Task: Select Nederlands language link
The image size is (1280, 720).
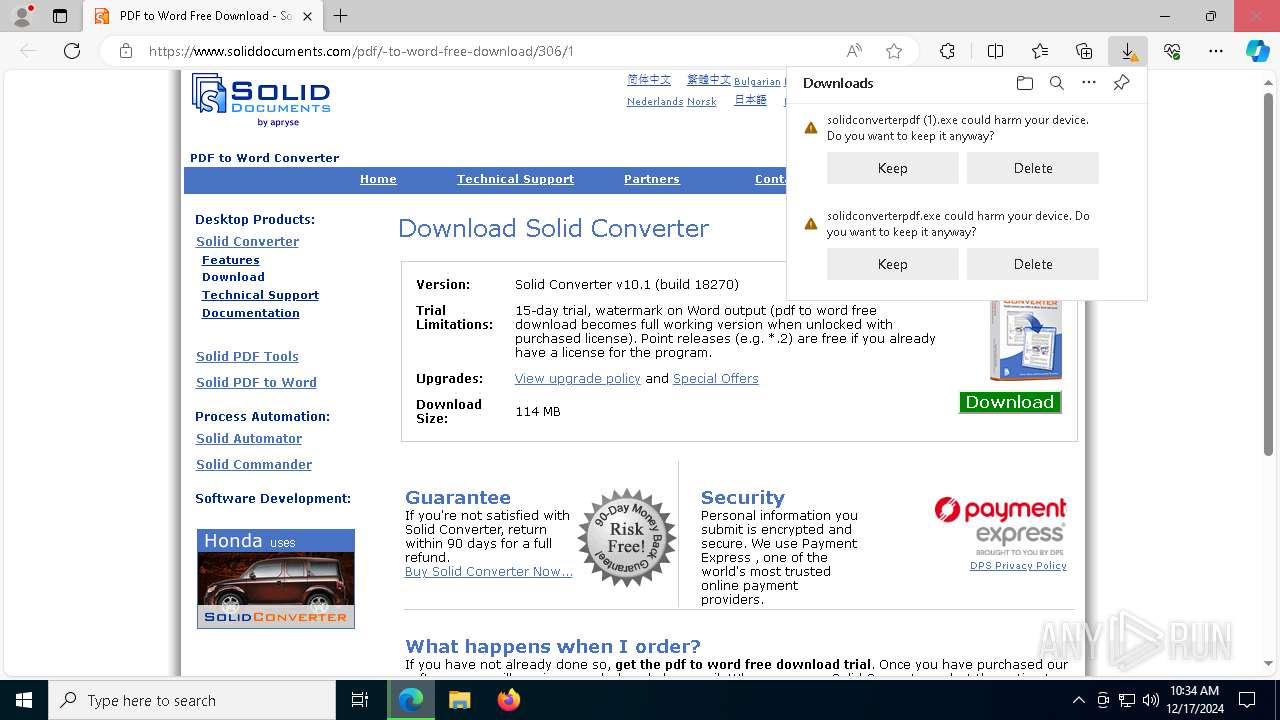Action: pos(655,101)
